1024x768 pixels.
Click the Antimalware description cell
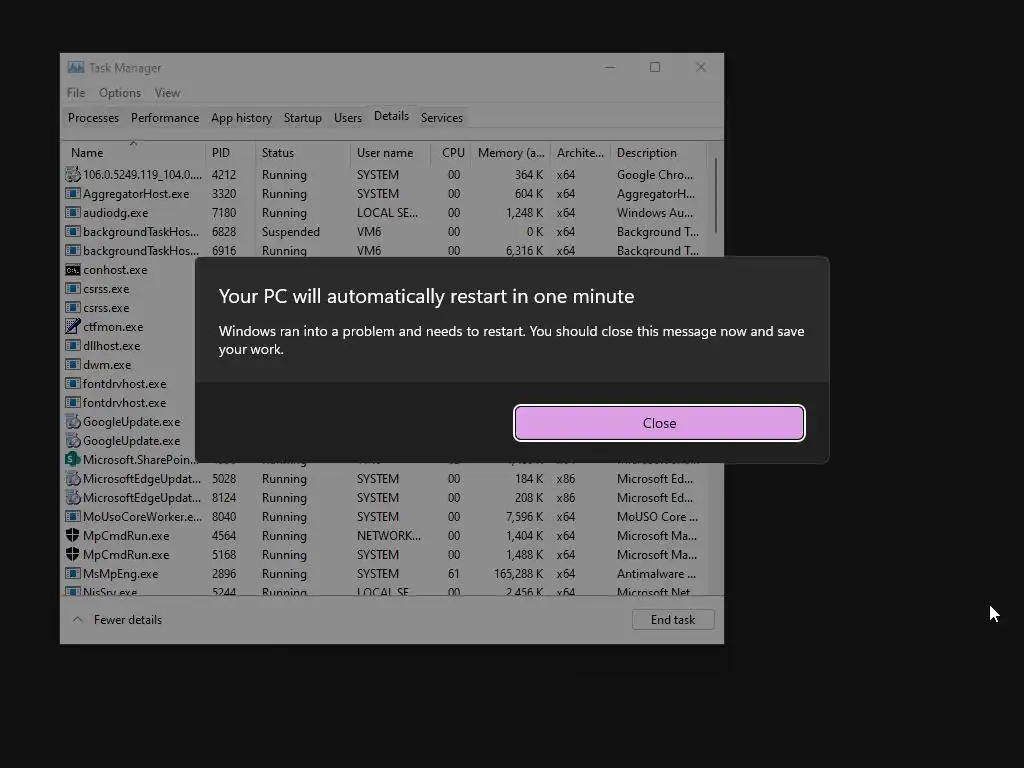pos(656,573)
